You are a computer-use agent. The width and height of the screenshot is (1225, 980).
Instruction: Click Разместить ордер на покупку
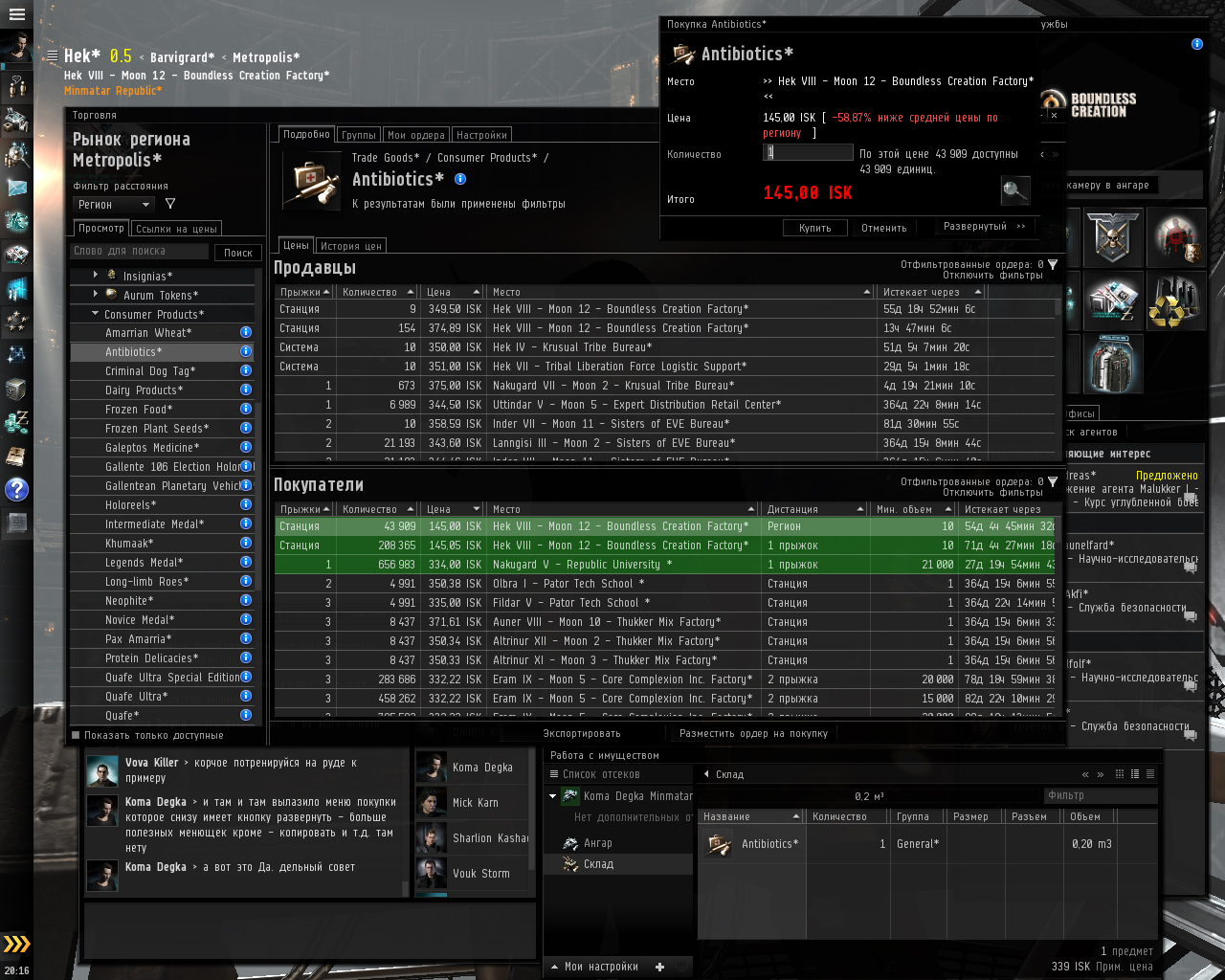pyautogui.click(x=754, y=733)
